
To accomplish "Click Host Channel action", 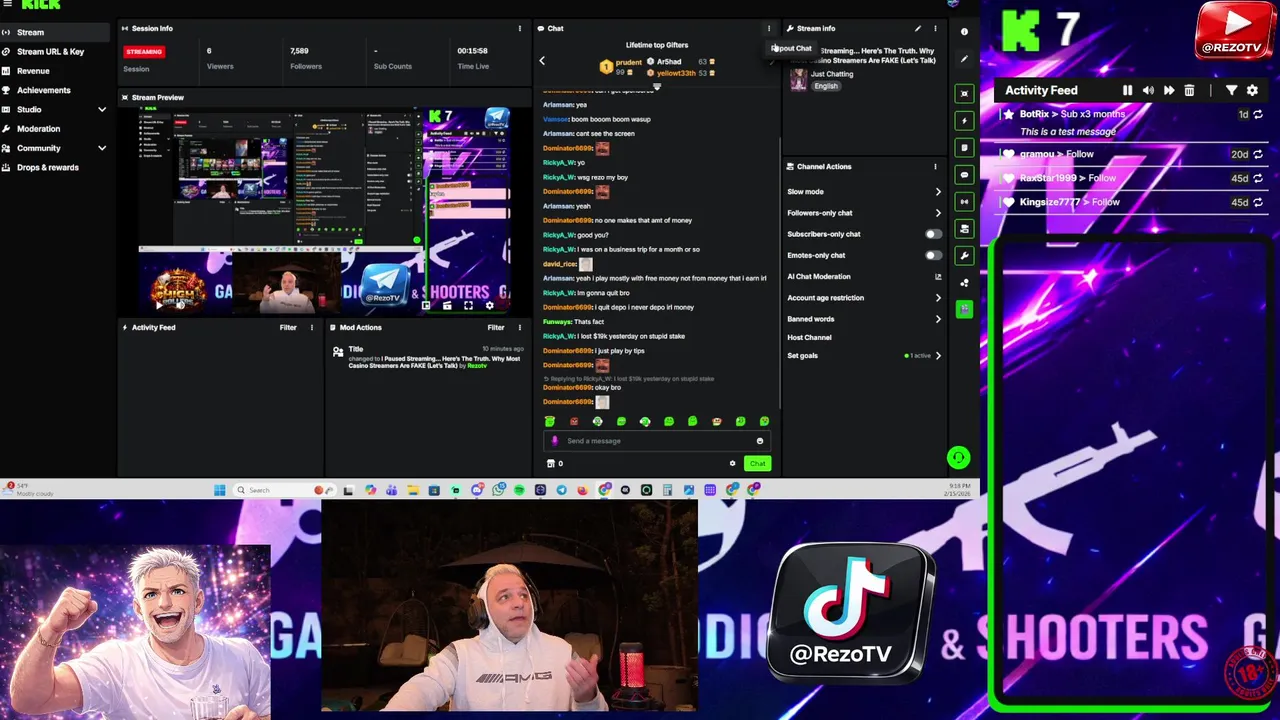I will (809, 338).
